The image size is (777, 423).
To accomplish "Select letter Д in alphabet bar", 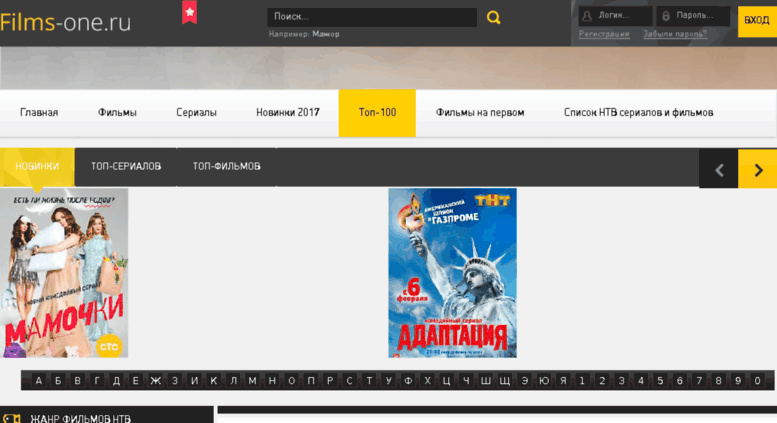I will pyautogui.click(x=116, y=380).
